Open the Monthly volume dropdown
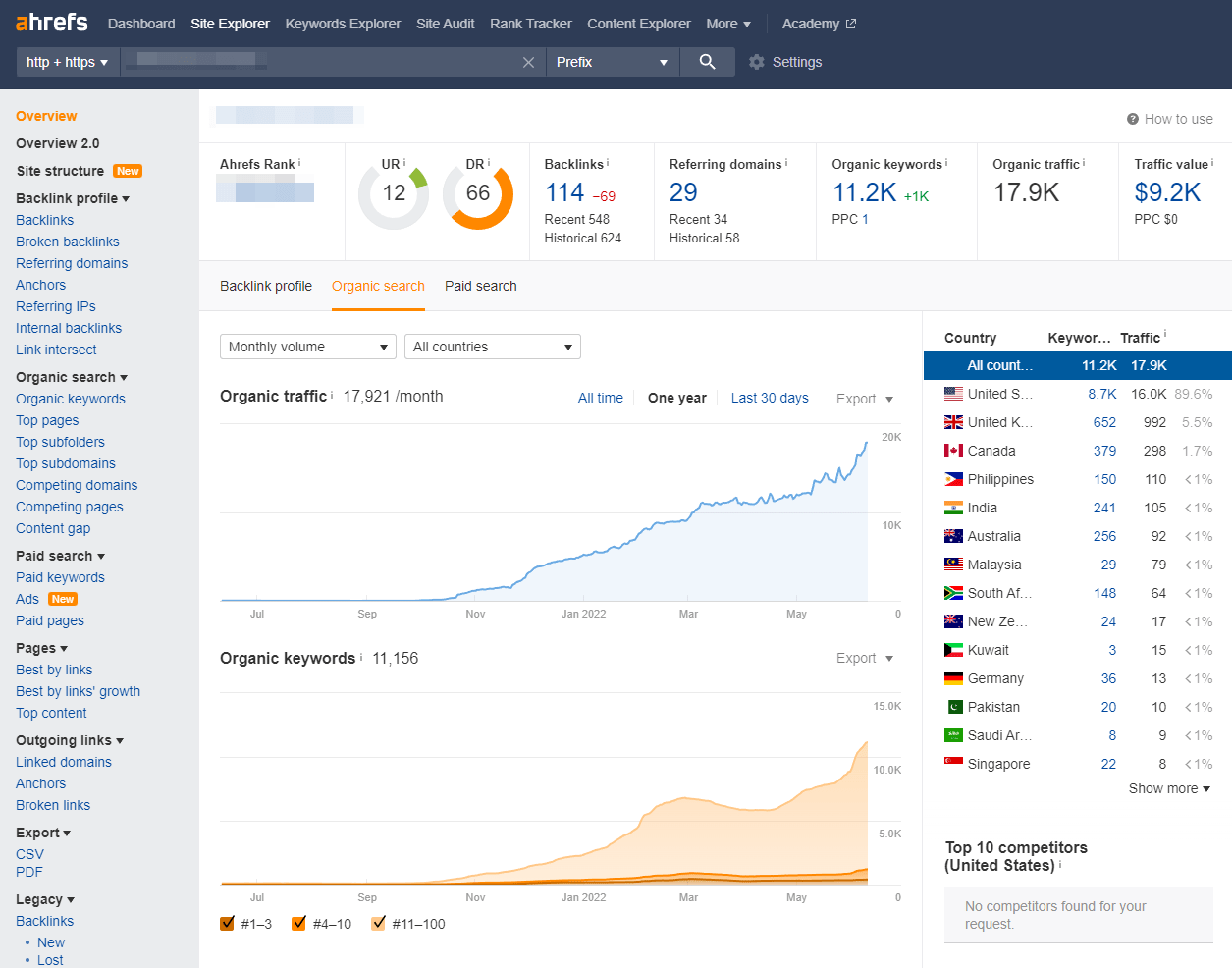This screenshot has height=968, width=1232. click(x=308, y=347)
